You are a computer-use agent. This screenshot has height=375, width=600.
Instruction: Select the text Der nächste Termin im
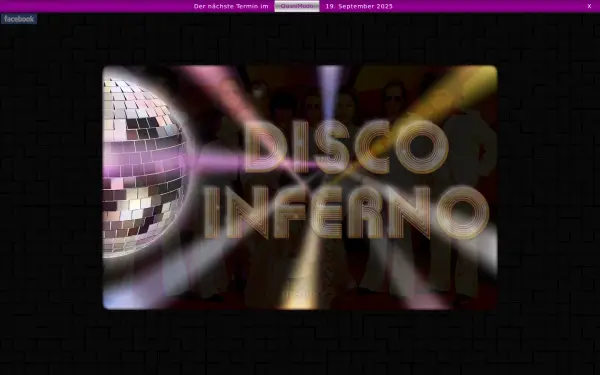pyautogui.click(x=231, y=6)
